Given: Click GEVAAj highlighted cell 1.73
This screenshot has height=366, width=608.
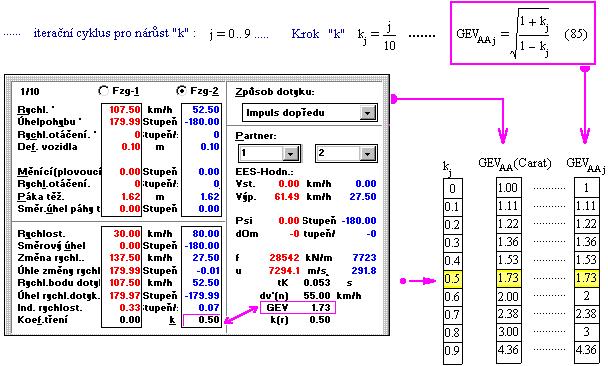Looking at the screenshot, I should [x=586, y=278].
